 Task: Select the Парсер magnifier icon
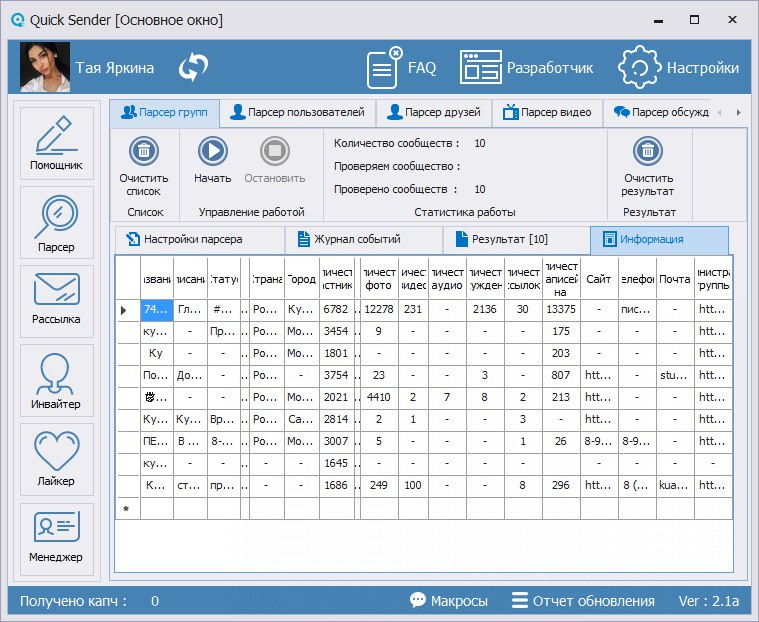(x=56, y=222)
